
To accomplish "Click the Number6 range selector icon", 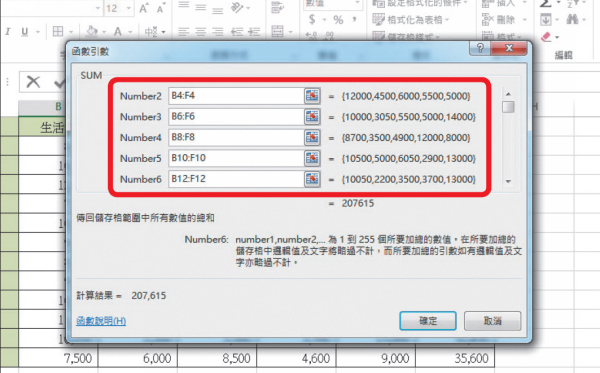I will [x=312, y=179].
